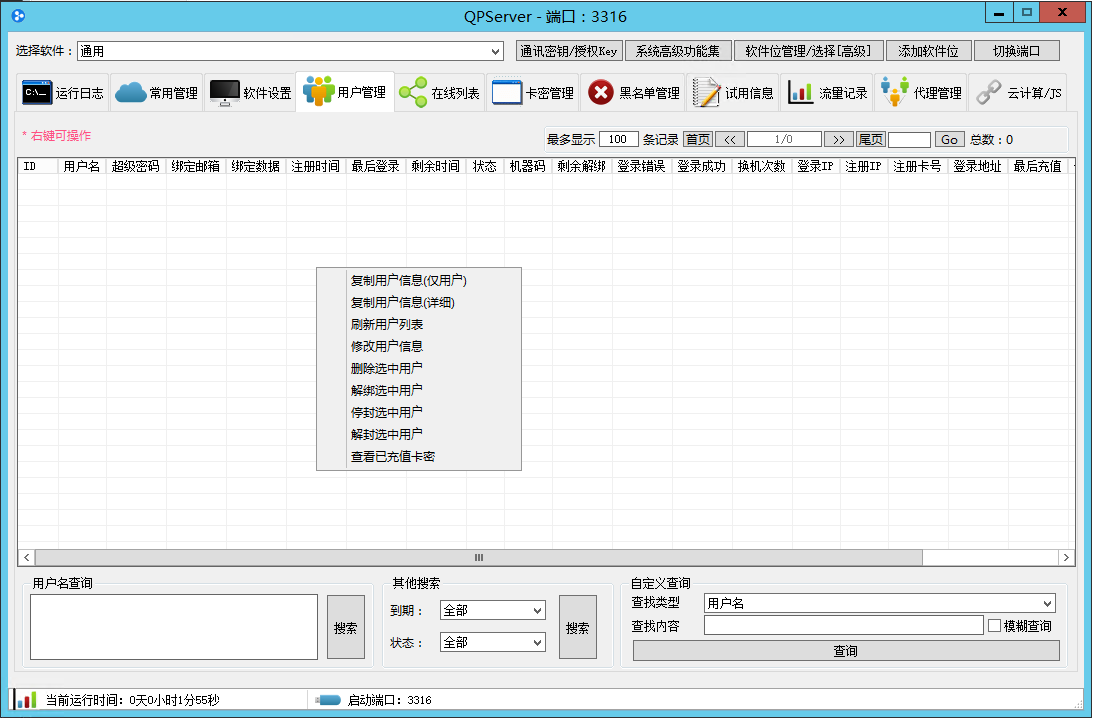Viewport: 1093px width, 718px height.
Task: Enable the 模糊查询 checkbox
Action: (994, 626)
